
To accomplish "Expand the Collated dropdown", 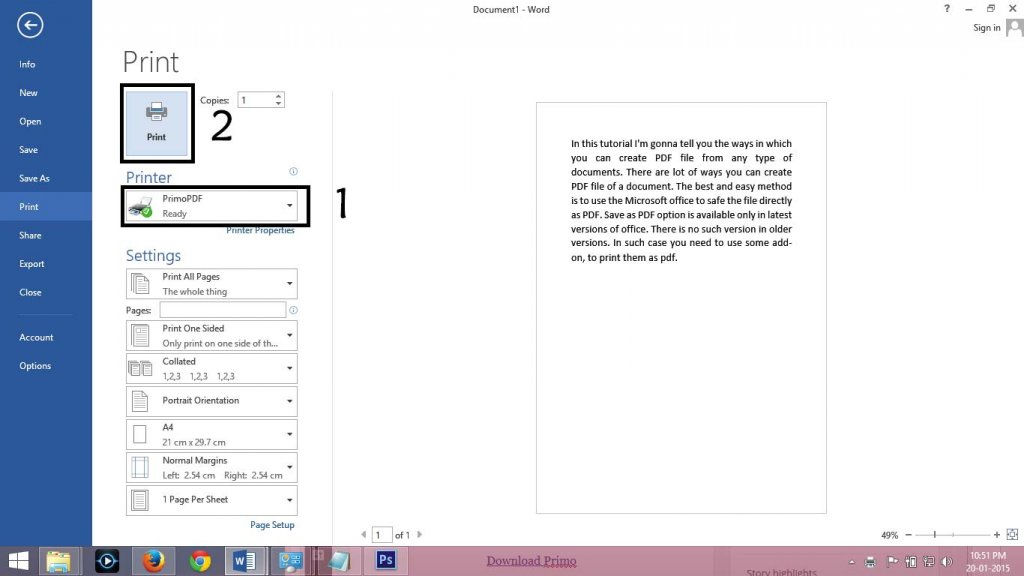I will click(x=212, y=368).
